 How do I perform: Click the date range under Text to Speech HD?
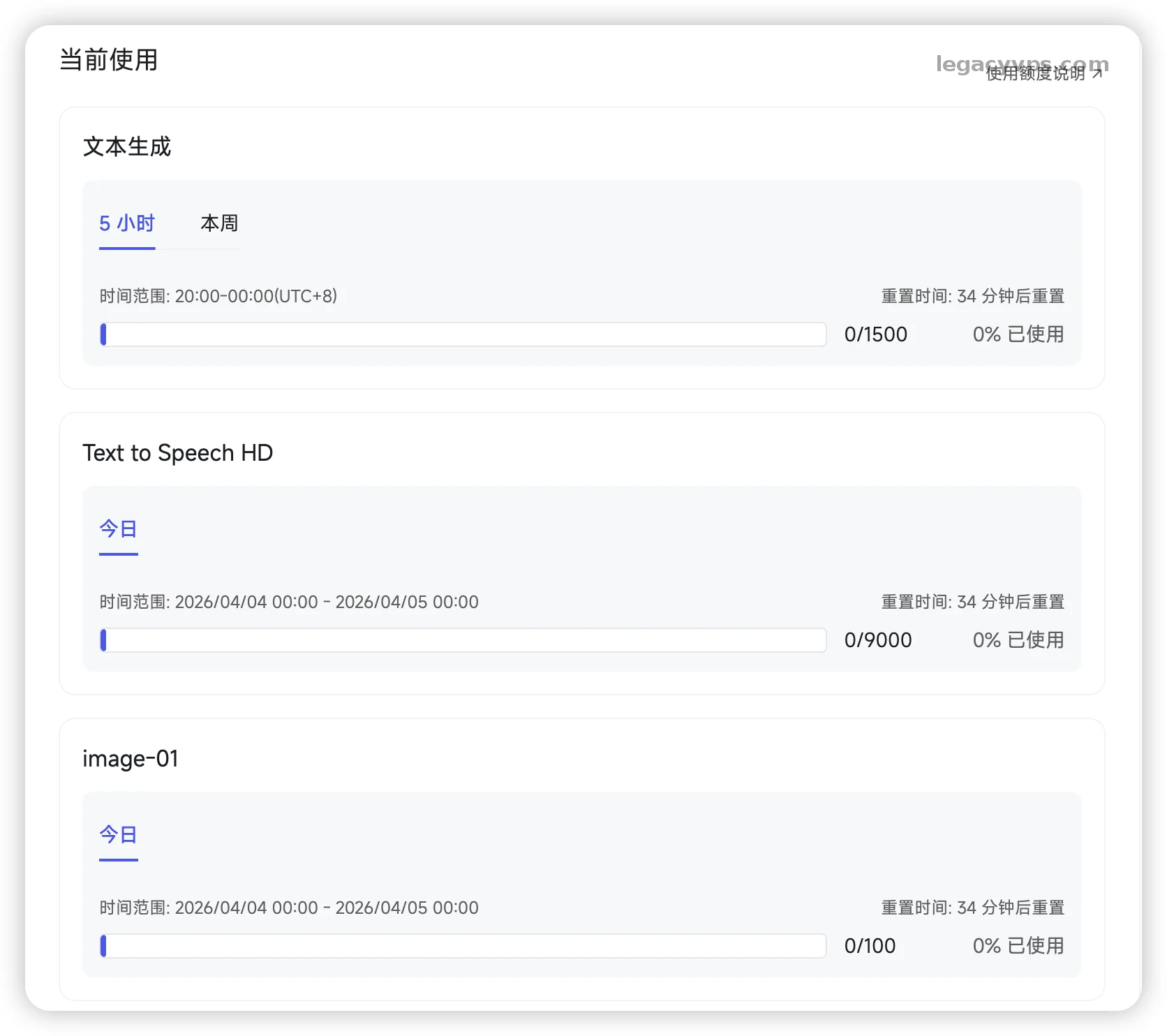pyautogui.click(x=326, y=602)
